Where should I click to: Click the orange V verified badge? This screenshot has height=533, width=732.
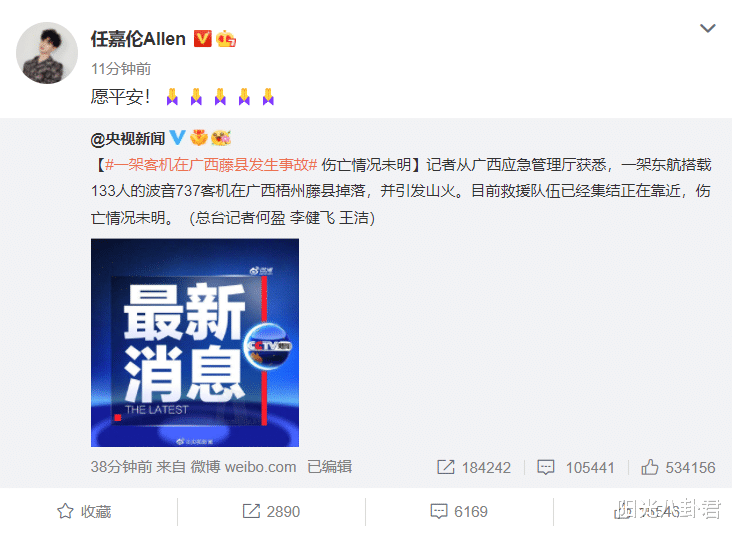tap(202, 39)
